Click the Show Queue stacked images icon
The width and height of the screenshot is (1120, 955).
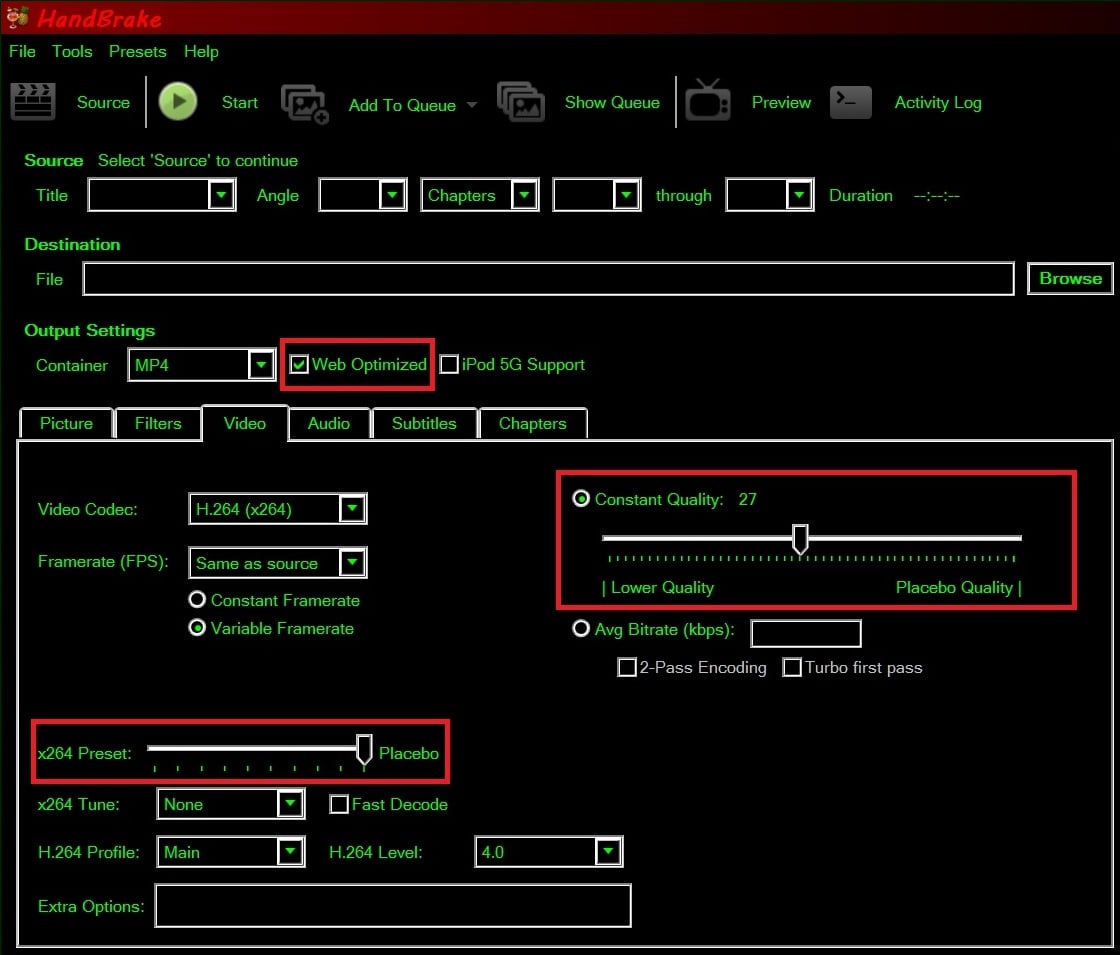(x=521, y=102)
